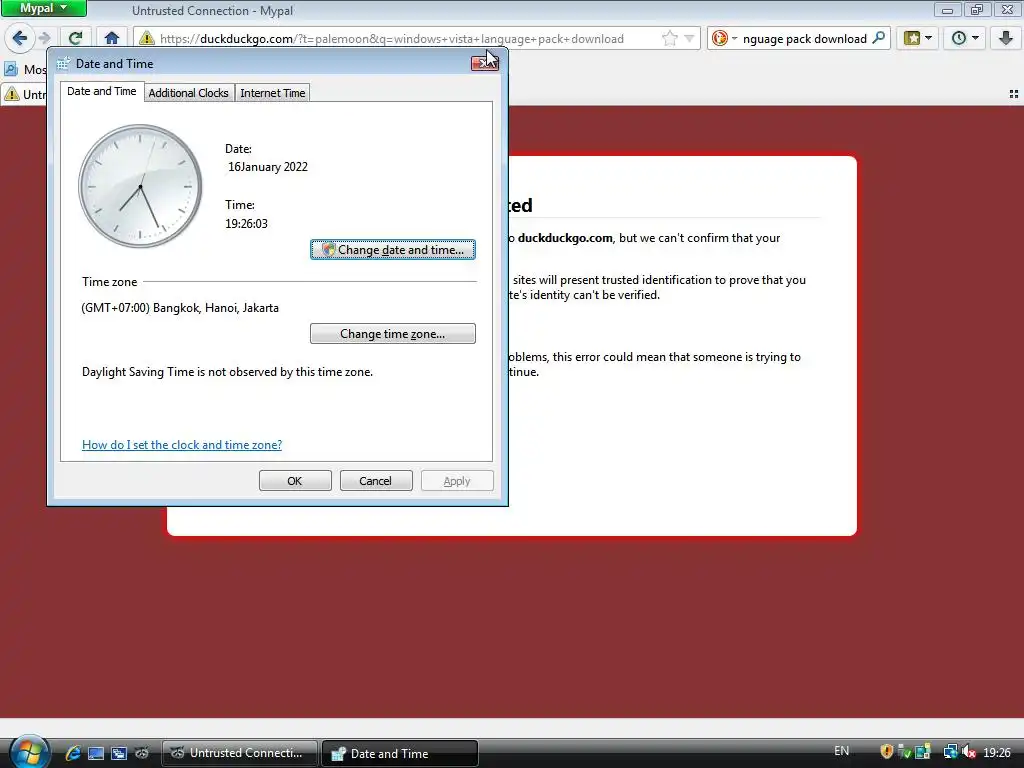Click the Show Desktop quick launch icon
Screen dimensions: 1024x768
click(x=96, y=753)
